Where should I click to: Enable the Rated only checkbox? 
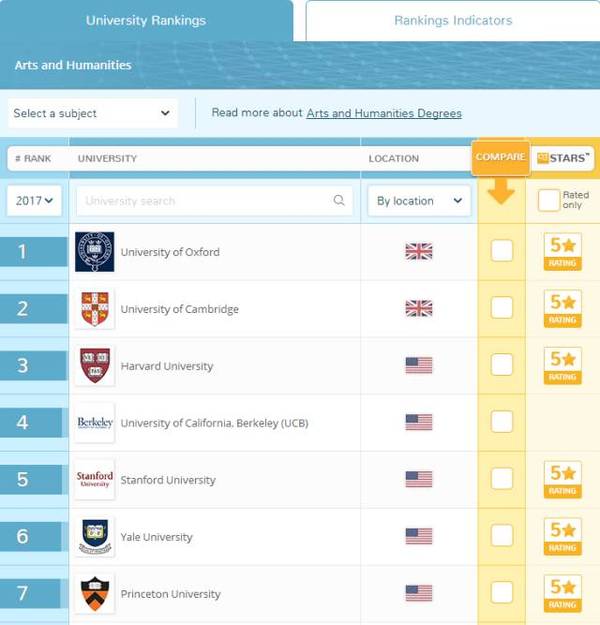click(x=549, y=200)
